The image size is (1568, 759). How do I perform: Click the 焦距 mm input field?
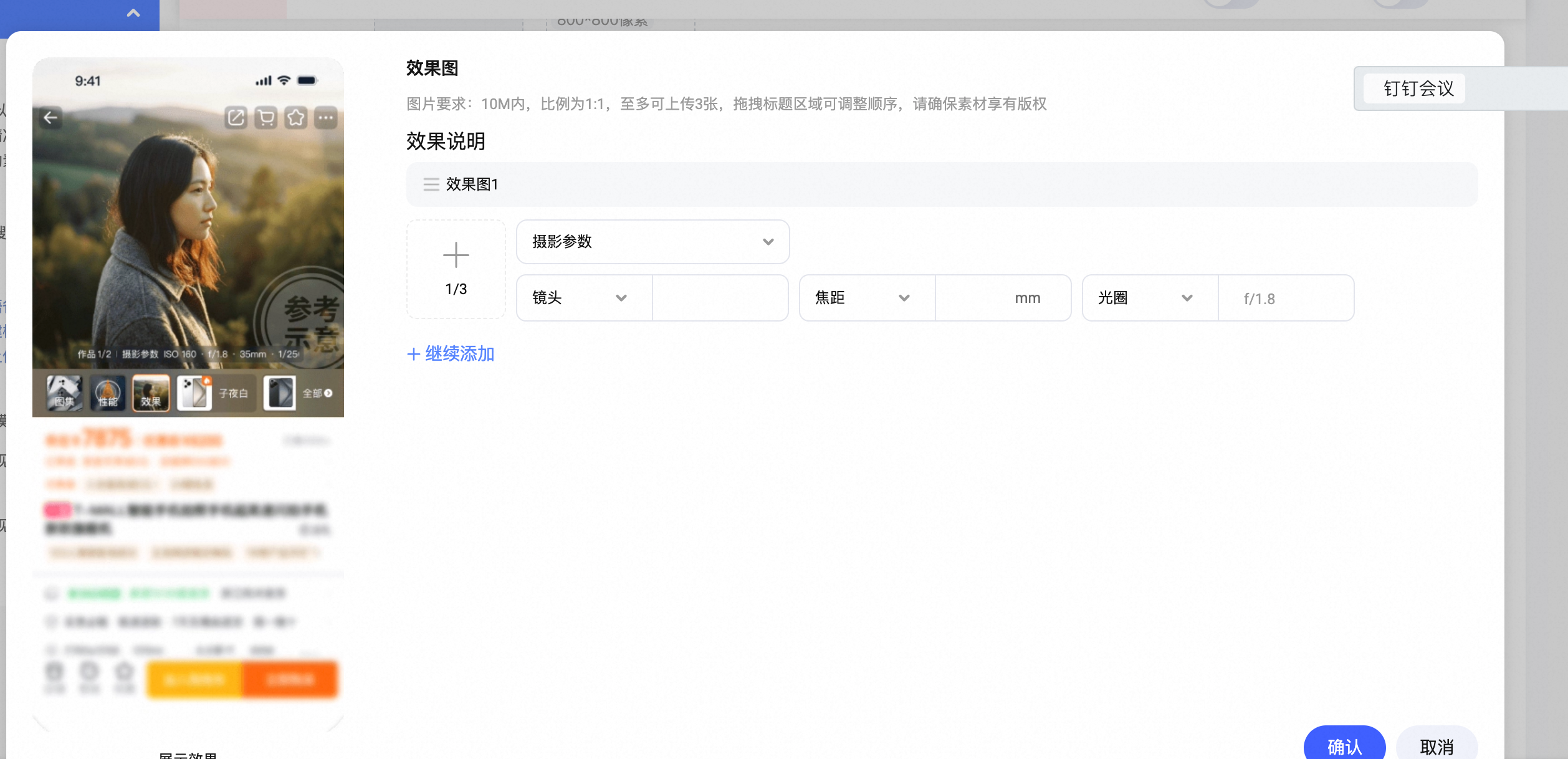1003,298
